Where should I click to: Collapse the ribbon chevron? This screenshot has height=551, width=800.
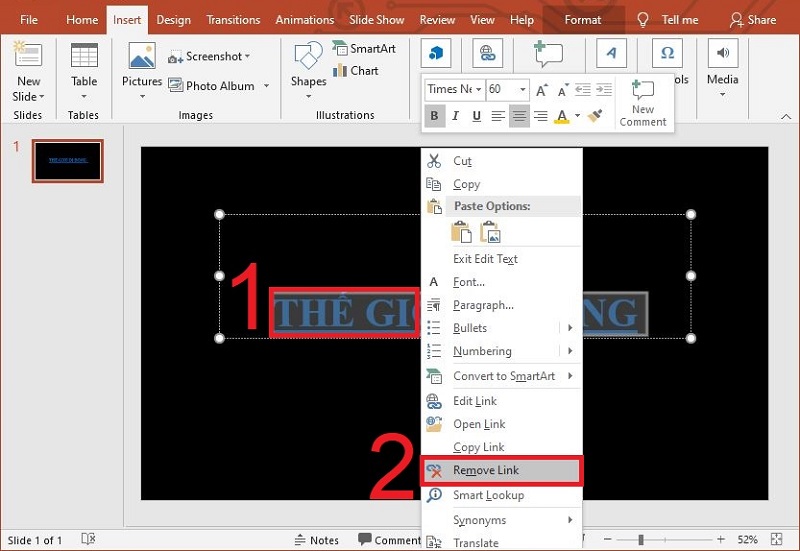(786, 117)
